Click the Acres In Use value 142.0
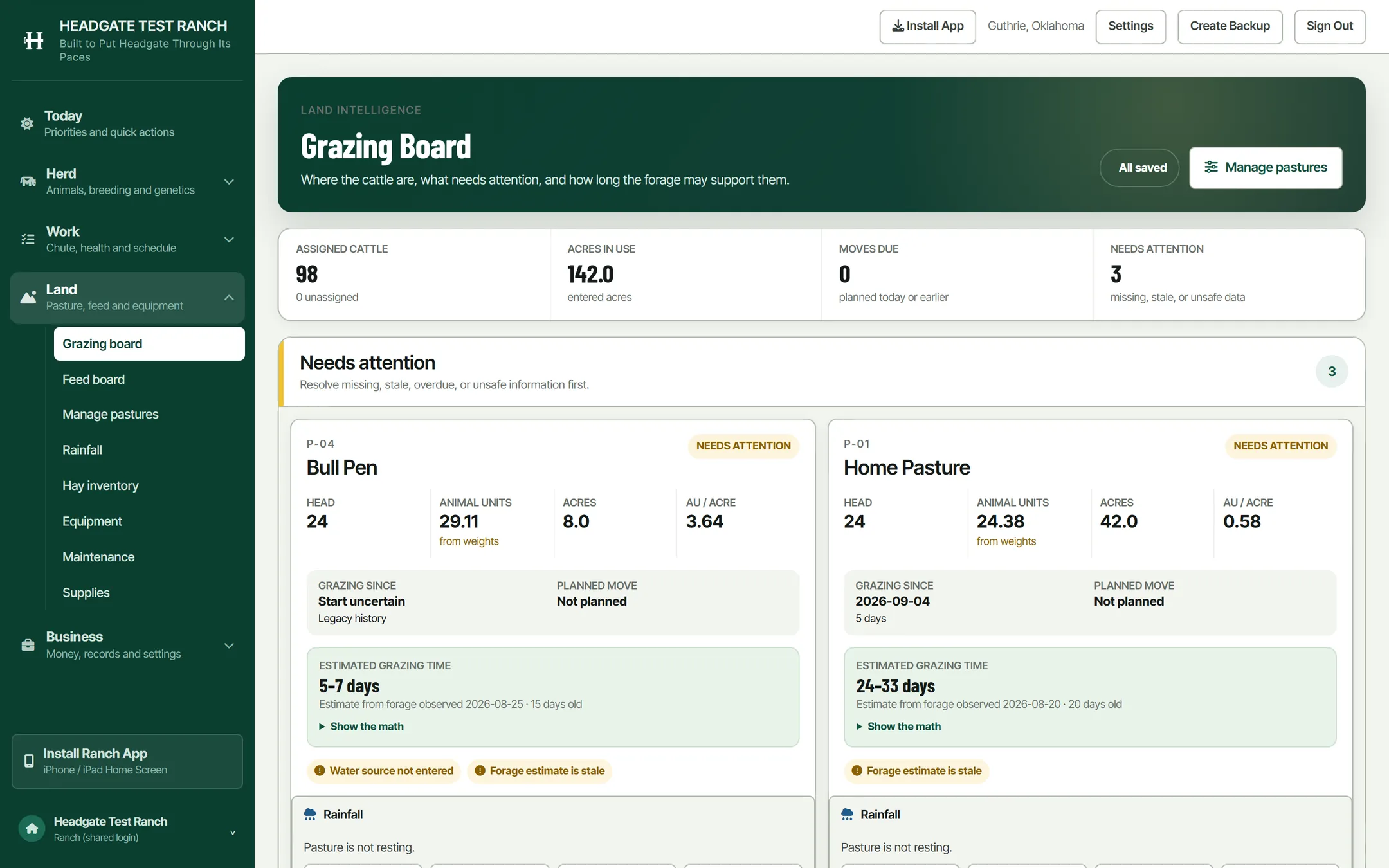 click(590, 275)
